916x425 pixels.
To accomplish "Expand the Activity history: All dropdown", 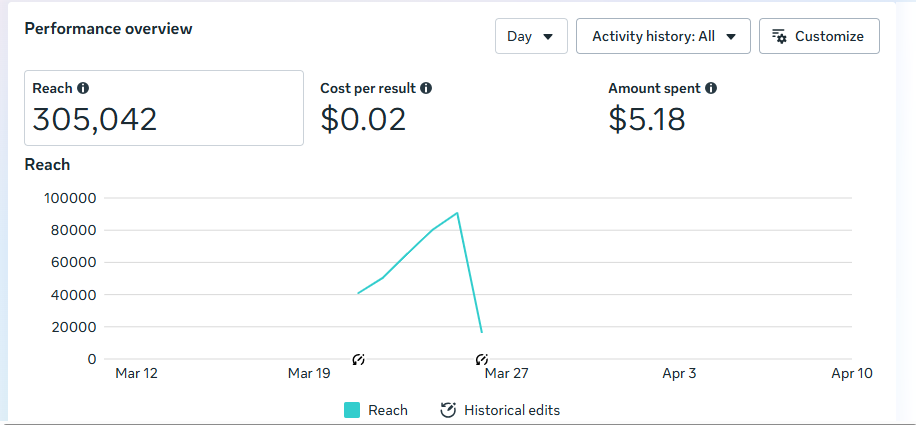I will click(x=664, y=36).
